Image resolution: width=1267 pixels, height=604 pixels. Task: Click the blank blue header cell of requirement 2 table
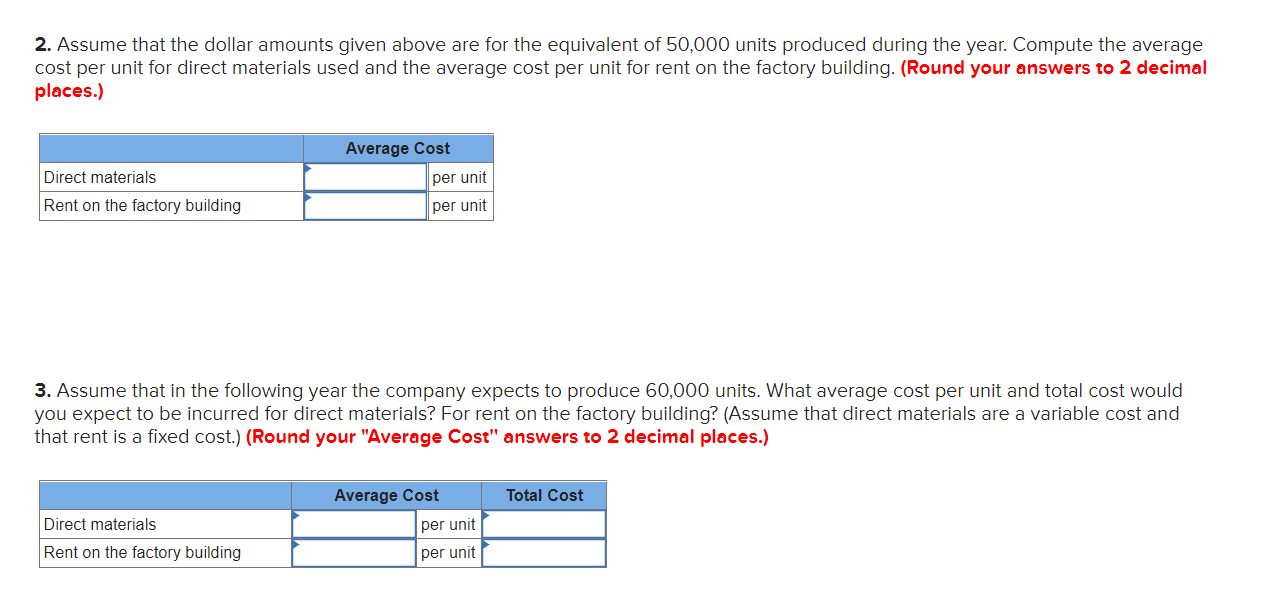pyautogui.click(x=170, y=148)
